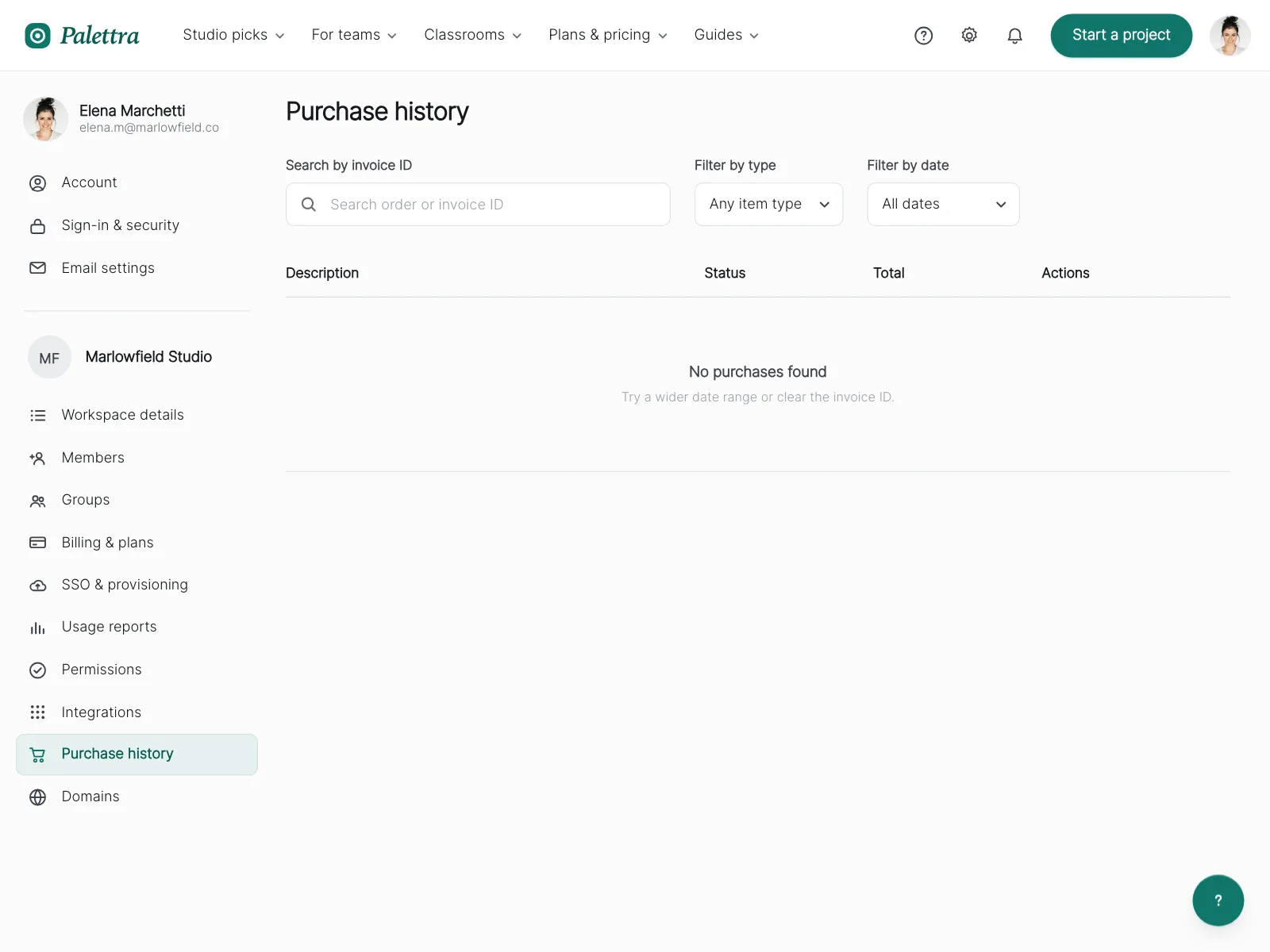
Task: Click the Members add-person icon
Action: tap(37, 458)
